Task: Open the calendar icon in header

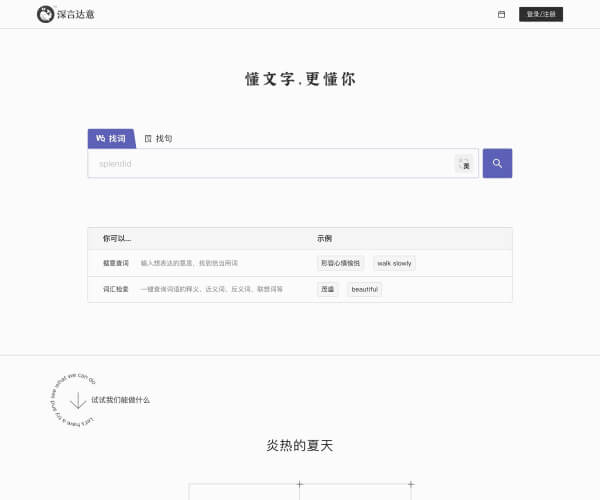Action: tap(501, 14)
